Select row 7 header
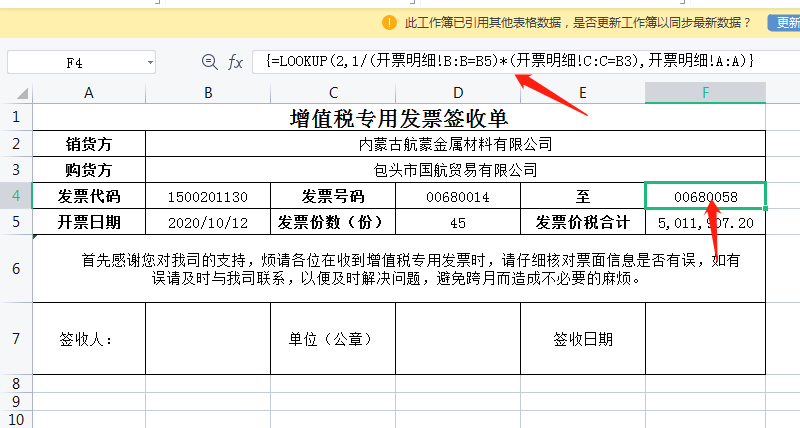 click(16, 338)
